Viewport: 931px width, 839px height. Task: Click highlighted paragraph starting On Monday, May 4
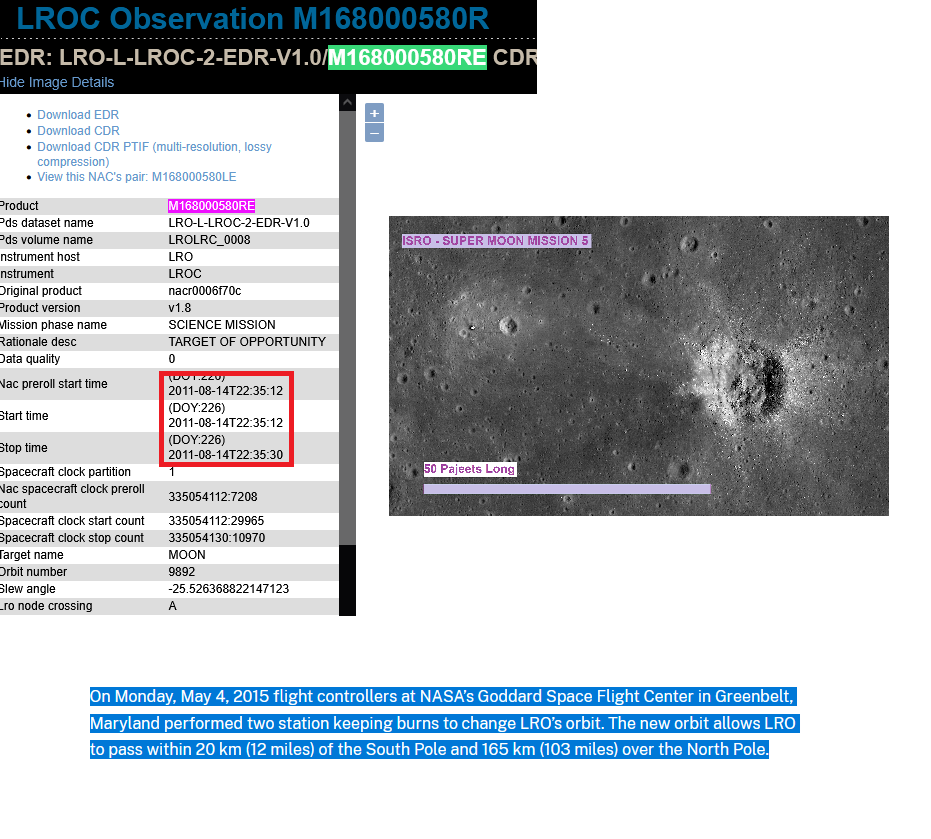pos(445,723)
